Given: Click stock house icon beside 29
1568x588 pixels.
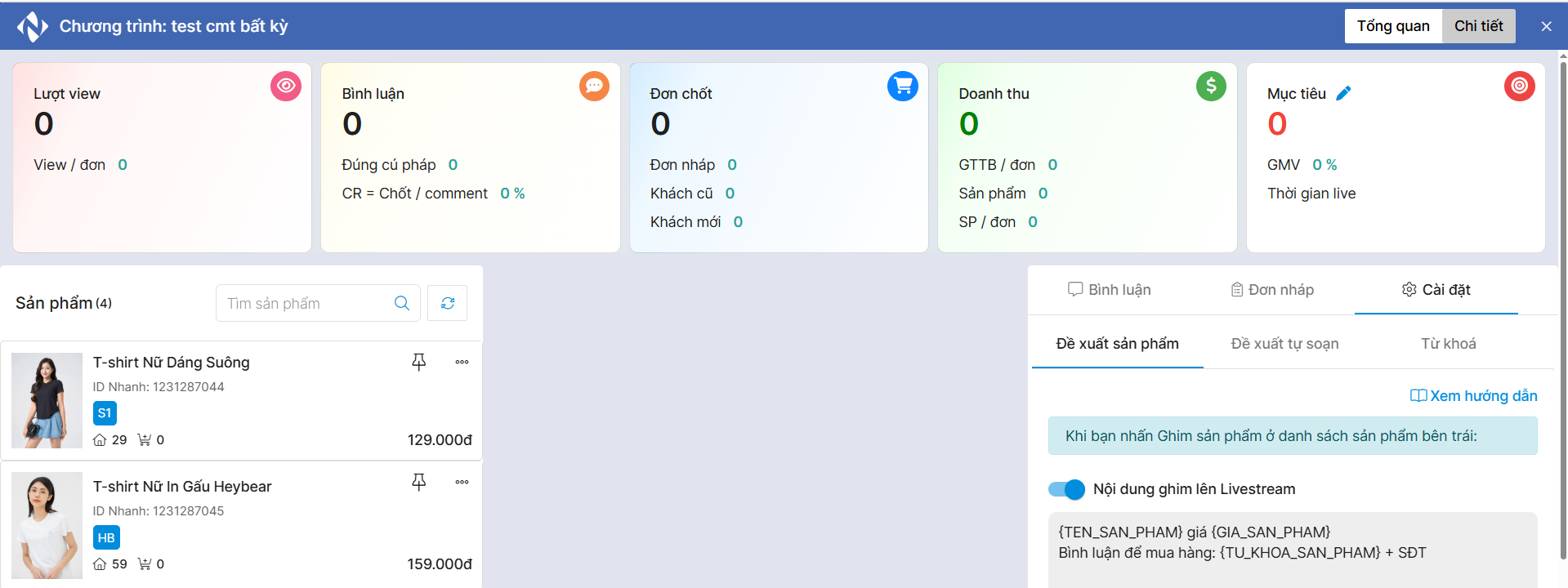Looking at the screenshot, I should pos(100,439).
